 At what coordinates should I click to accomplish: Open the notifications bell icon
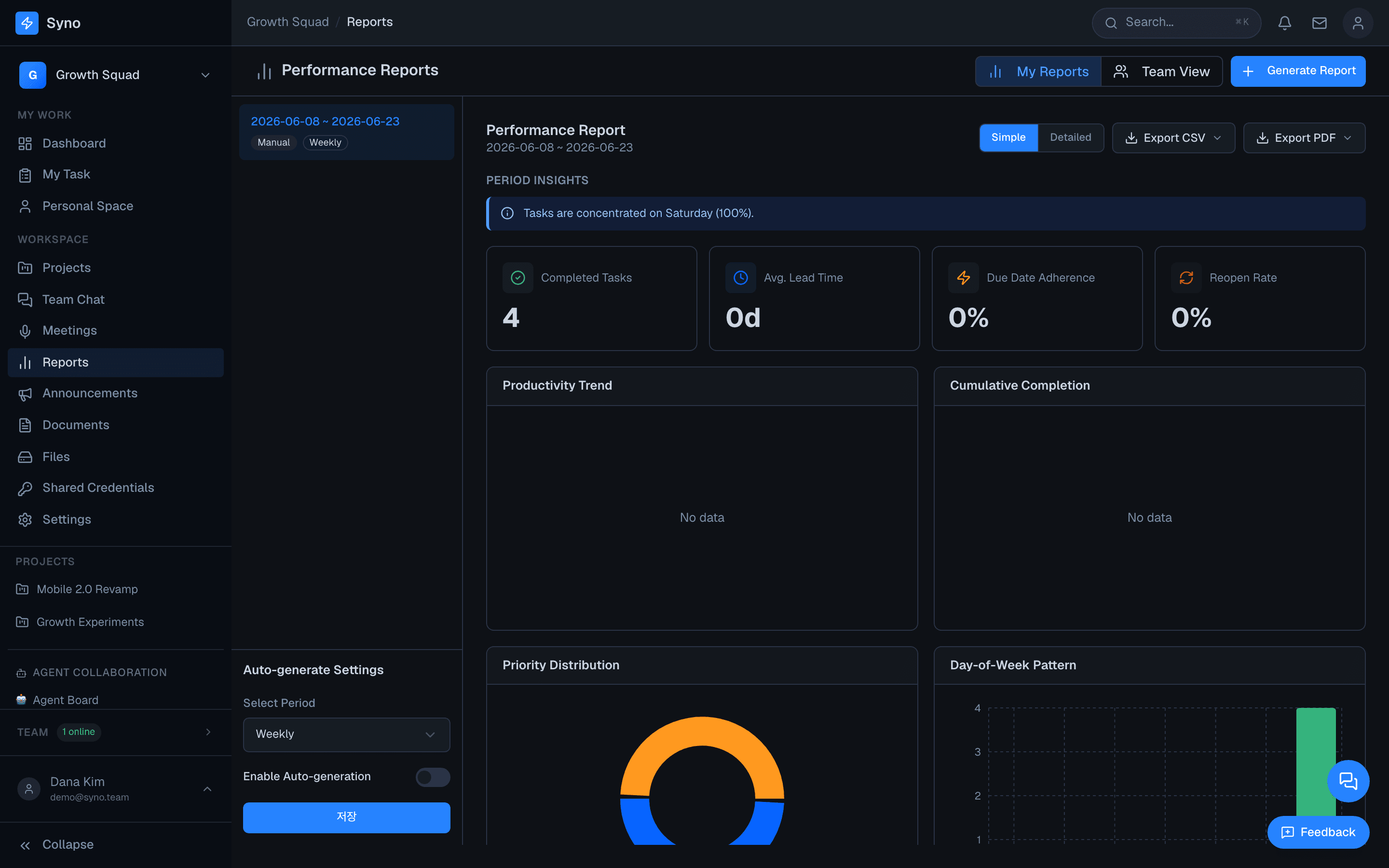[1284, 23]
